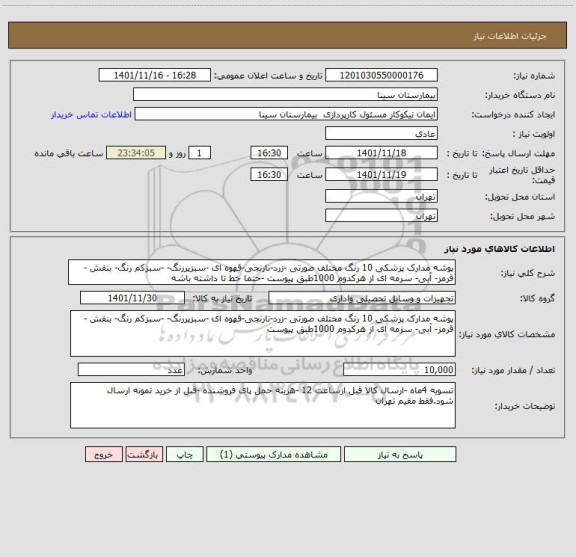Click the استان محل تحویل field
Screen dimensions: 576x557
(381, 196)
